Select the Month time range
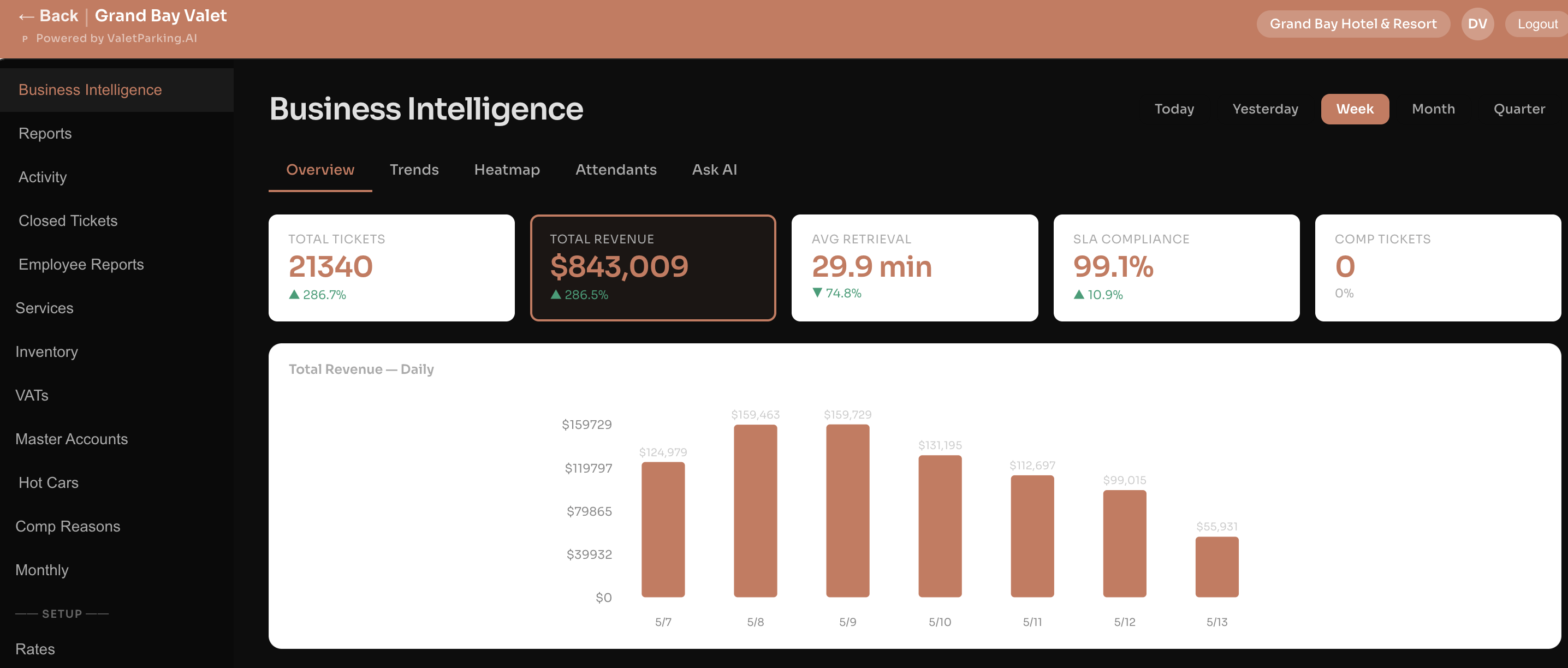Screen dimensions: 1568x668 pos(1434,110)
